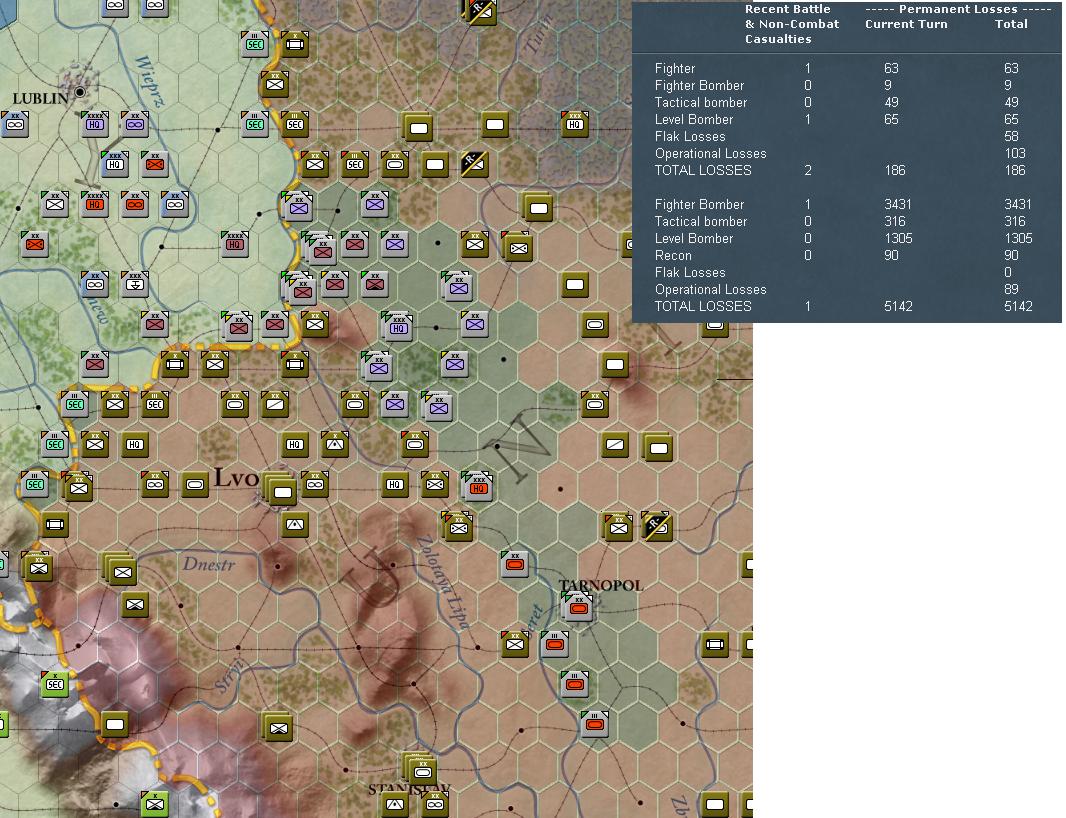Select the maroon XXXX HQ counter
The height and width of the screenshot is (818, 1066).
pos(235,244)
